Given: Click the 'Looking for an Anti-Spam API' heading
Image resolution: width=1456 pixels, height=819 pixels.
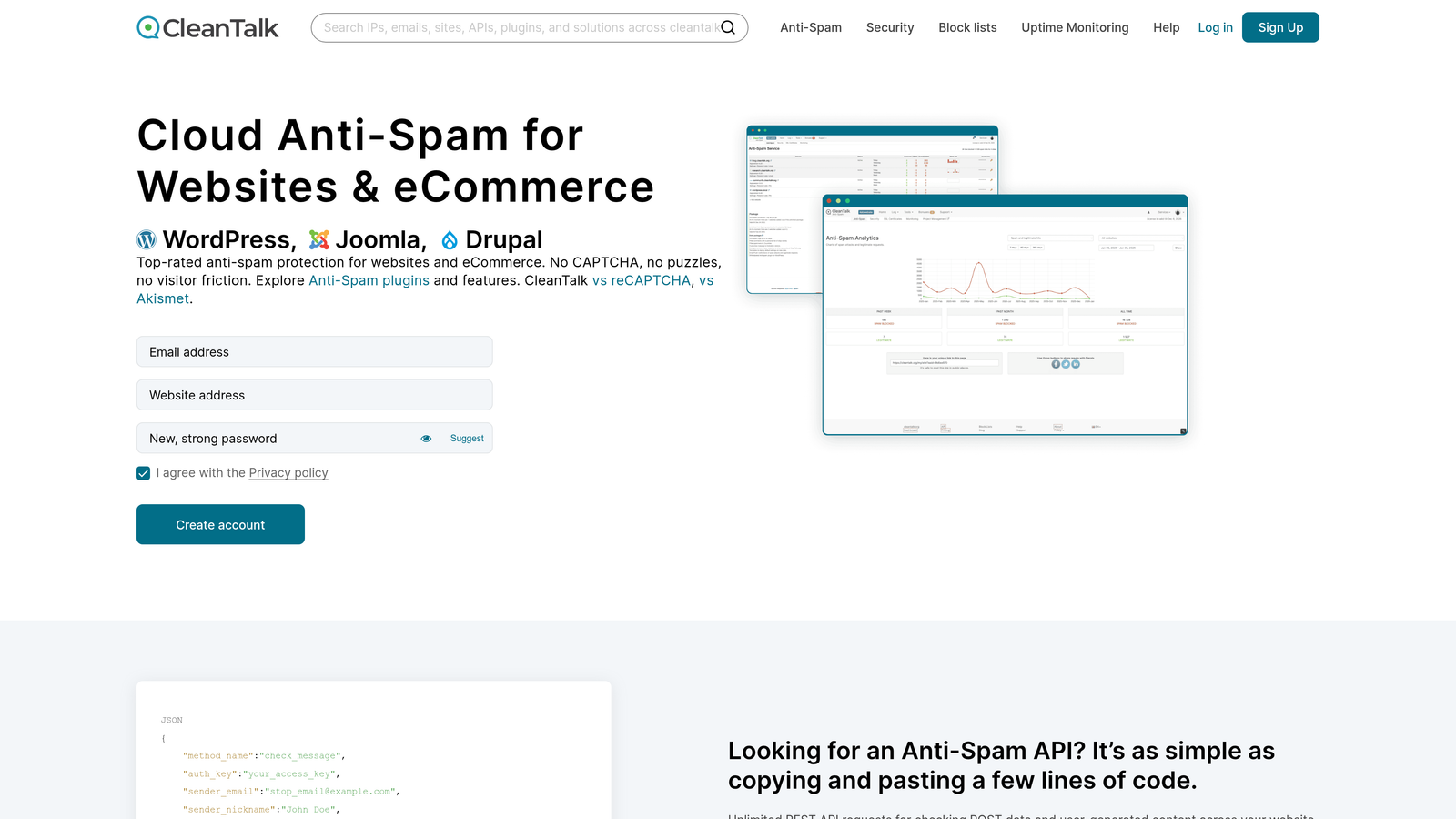Looking at the screenshot, I should (x=1001, y=765).
